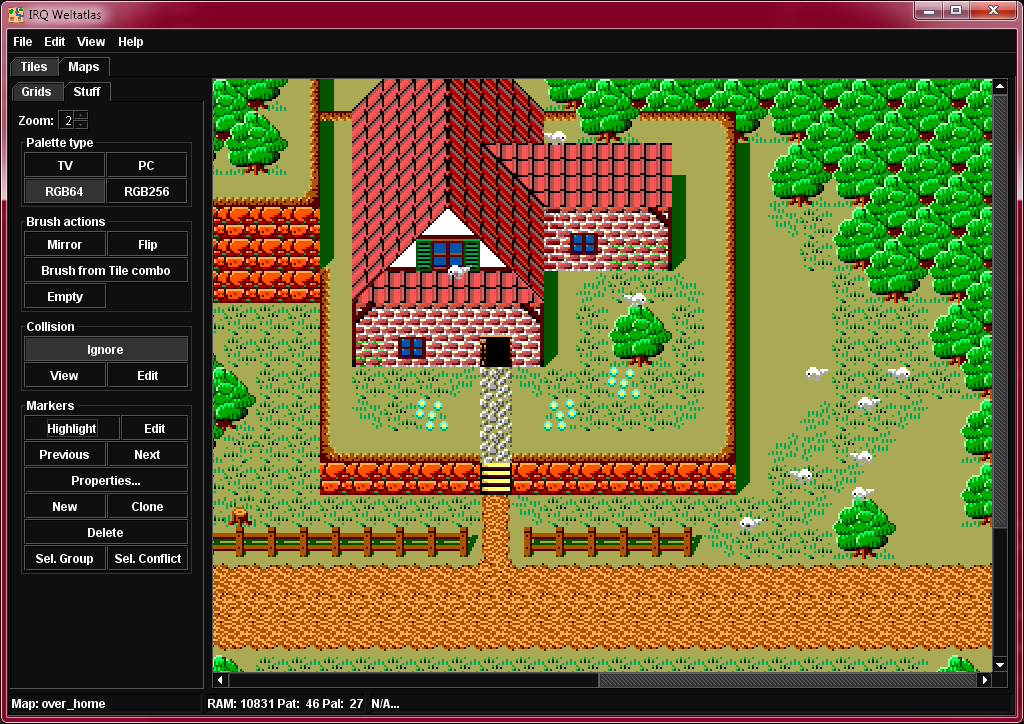Image resolution: width=1024 pixels, height=724 pixels.
Task: Select the Stuff sub-tab
Action: click(x=87, y=91)
